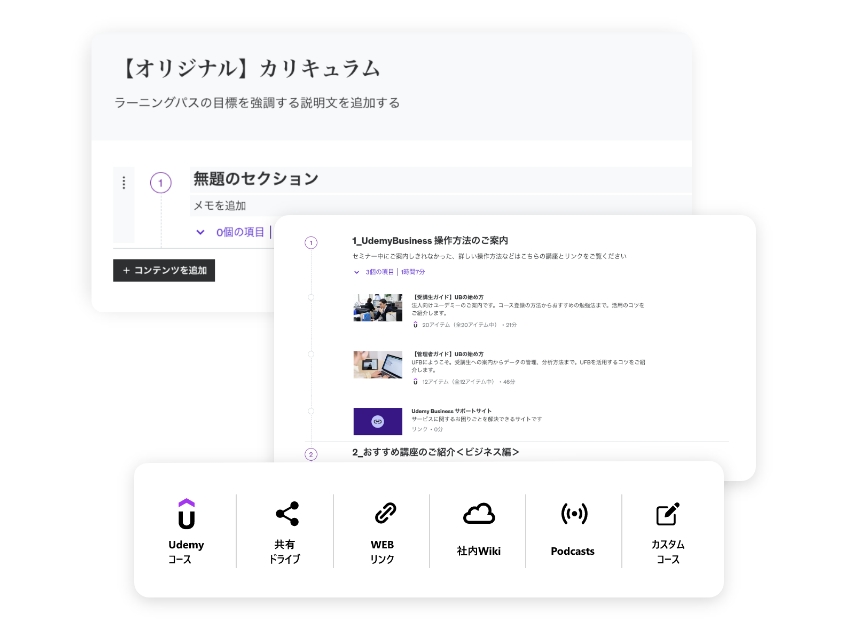Click the ラーニングパスの目標 description field

click(x=257, y=103)
